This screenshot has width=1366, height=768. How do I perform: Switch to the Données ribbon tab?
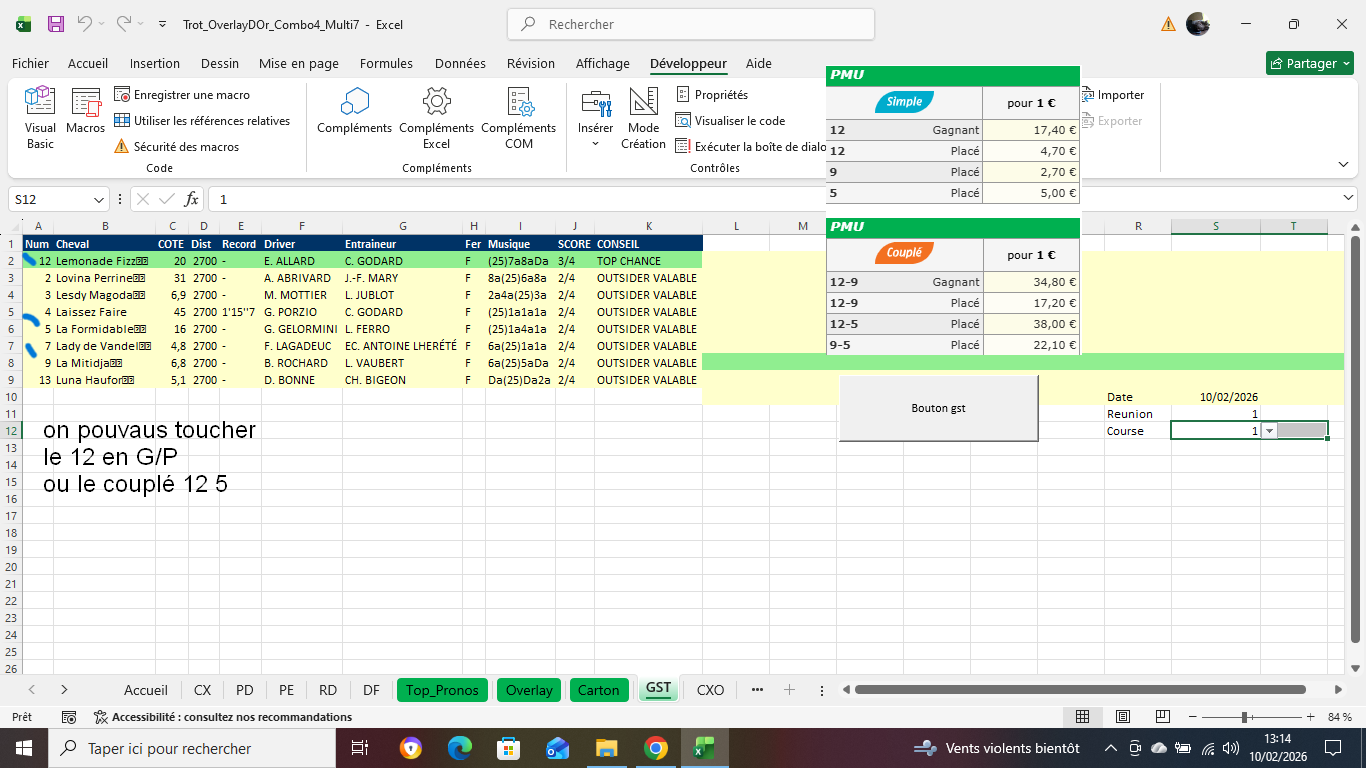460,63
